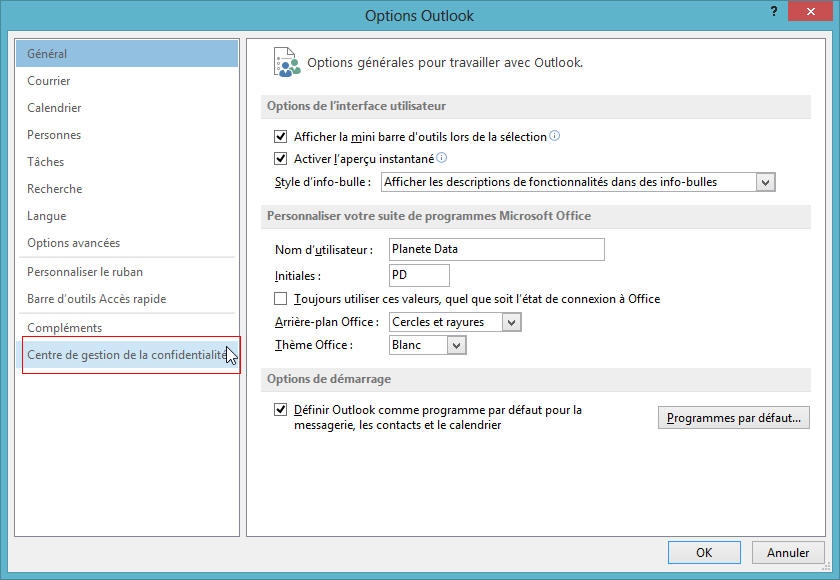Select the Courrier category
Viewport: 840px width, 580px height.
point(127,81)
